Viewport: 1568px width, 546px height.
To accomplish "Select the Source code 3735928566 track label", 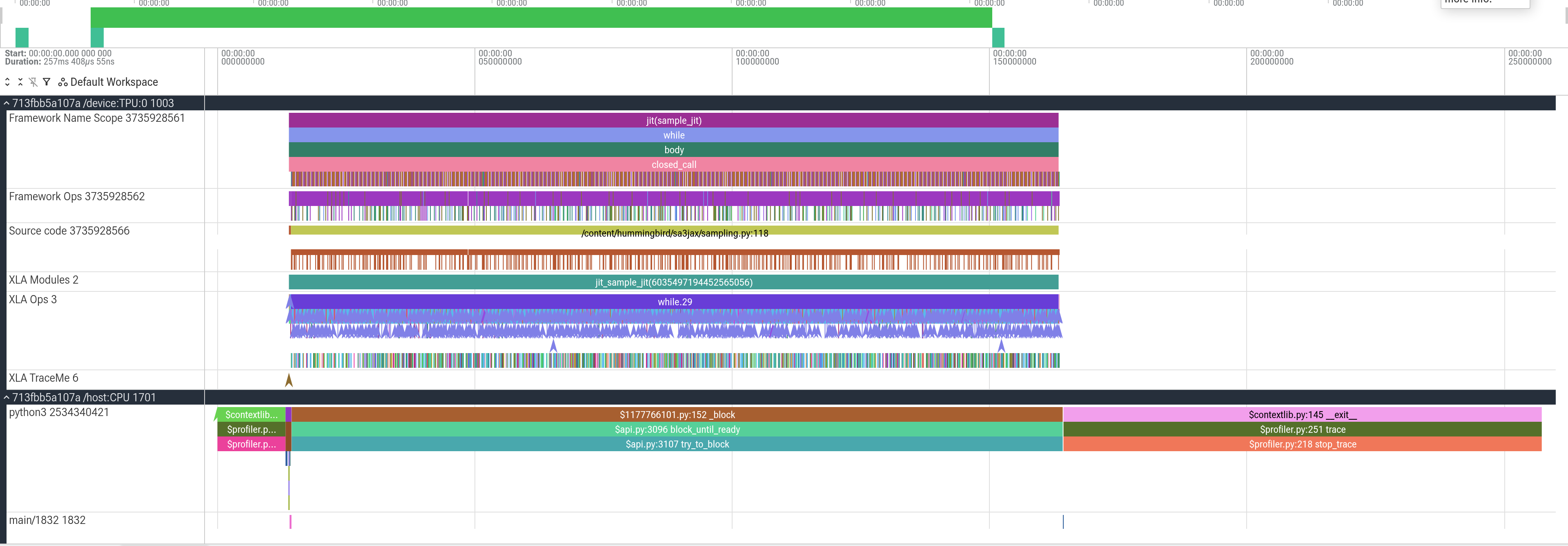I will (69, 231).
